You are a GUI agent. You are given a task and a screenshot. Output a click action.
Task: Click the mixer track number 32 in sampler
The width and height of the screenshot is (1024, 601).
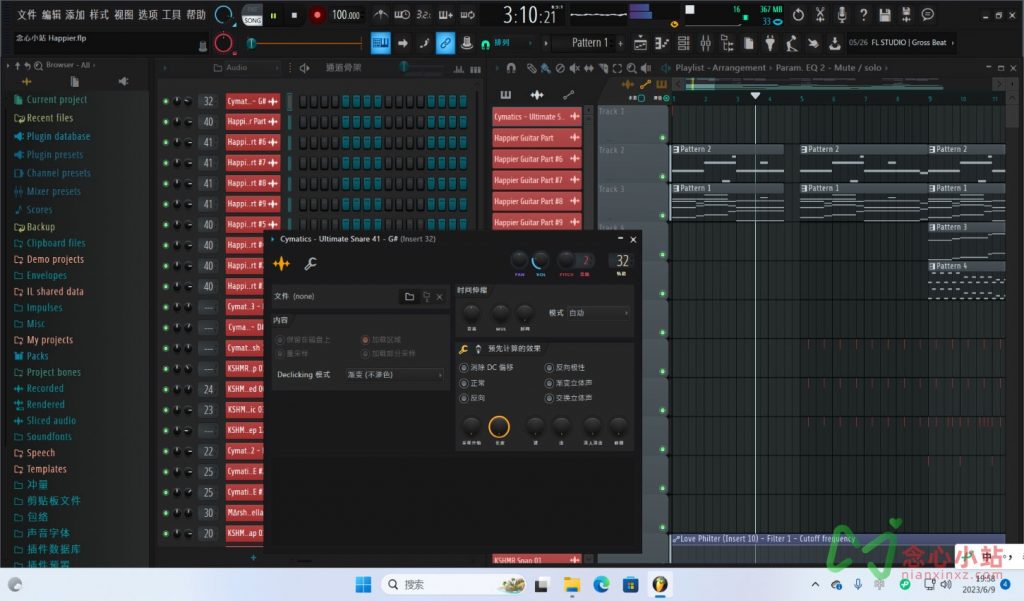622,261
